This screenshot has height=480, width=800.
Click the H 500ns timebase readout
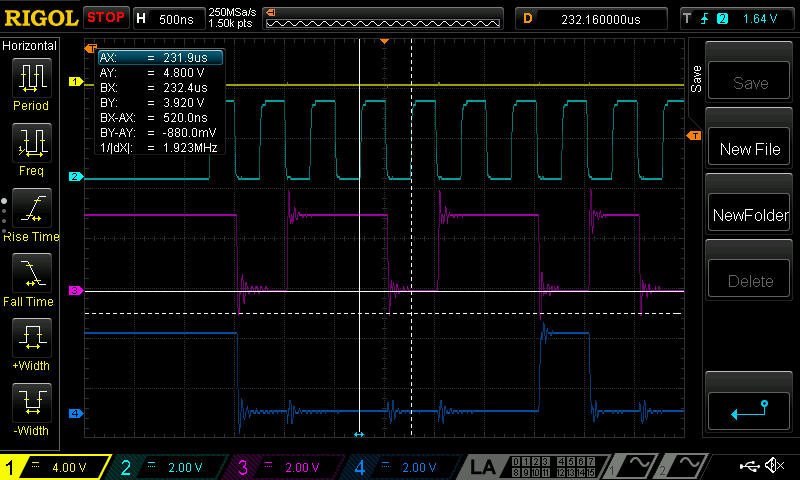pos(168,19)
